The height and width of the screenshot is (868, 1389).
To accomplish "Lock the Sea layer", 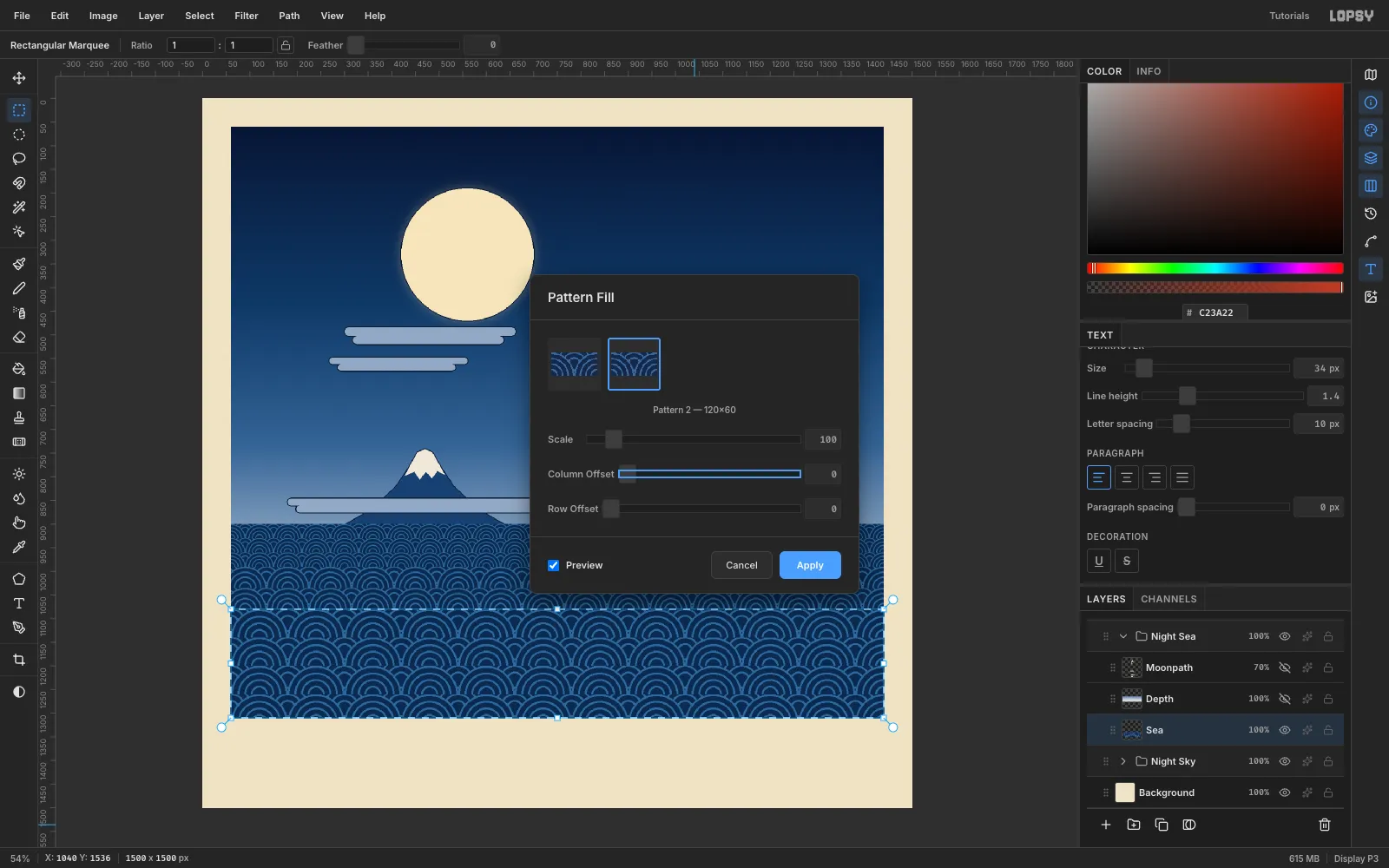I will [1328, 730].
